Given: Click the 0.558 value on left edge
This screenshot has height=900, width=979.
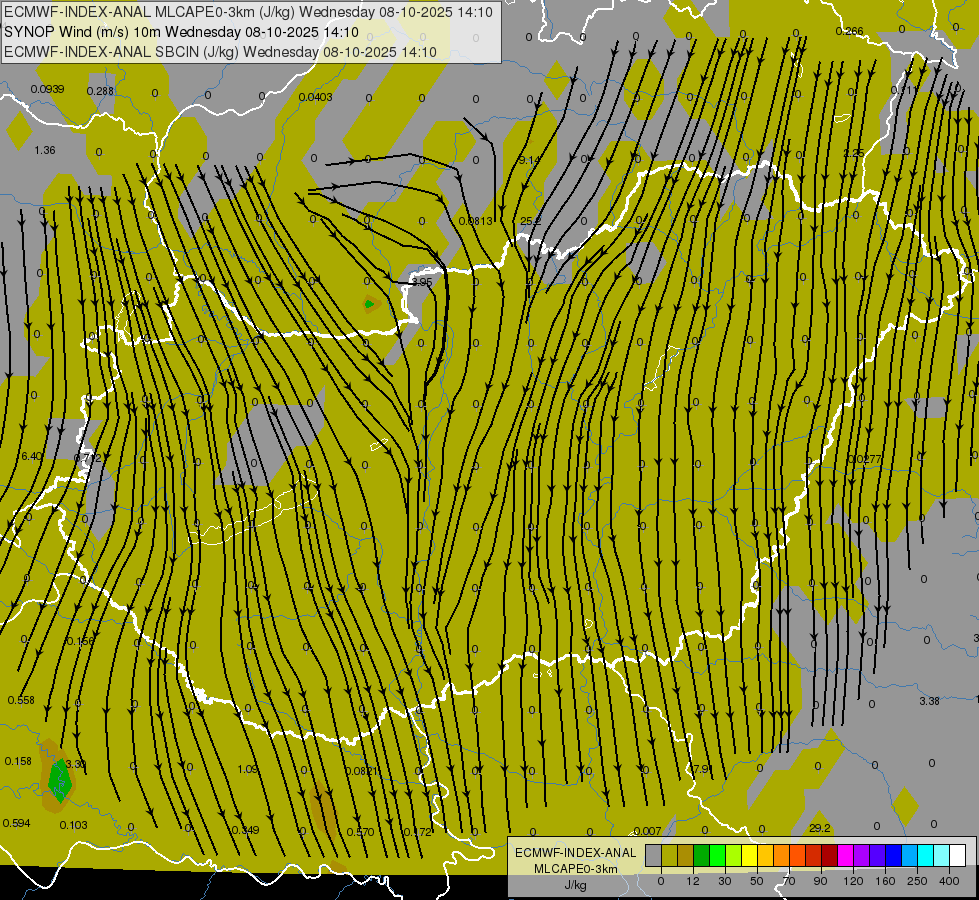Looking at the screenshot, I should coord(20,700).
